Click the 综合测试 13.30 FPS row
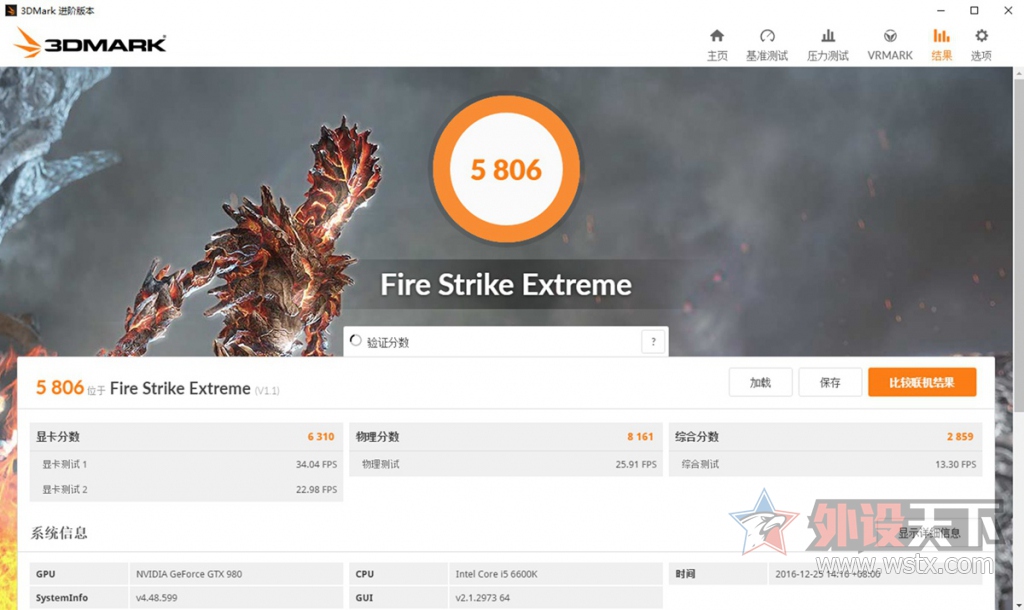1024x610 pixels. pos(825,464)
